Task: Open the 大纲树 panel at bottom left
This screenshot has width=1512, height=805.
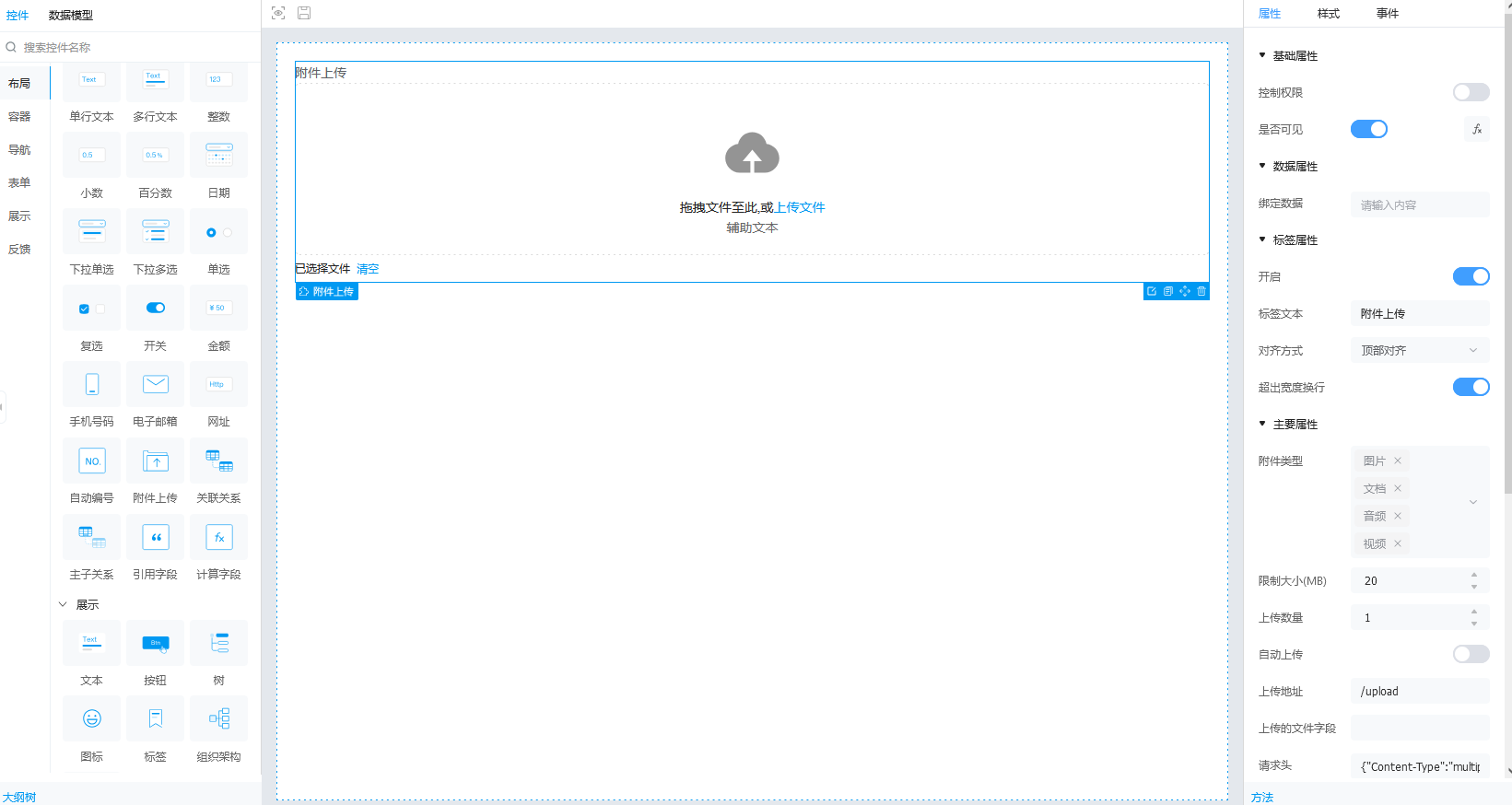Action: 19,798
